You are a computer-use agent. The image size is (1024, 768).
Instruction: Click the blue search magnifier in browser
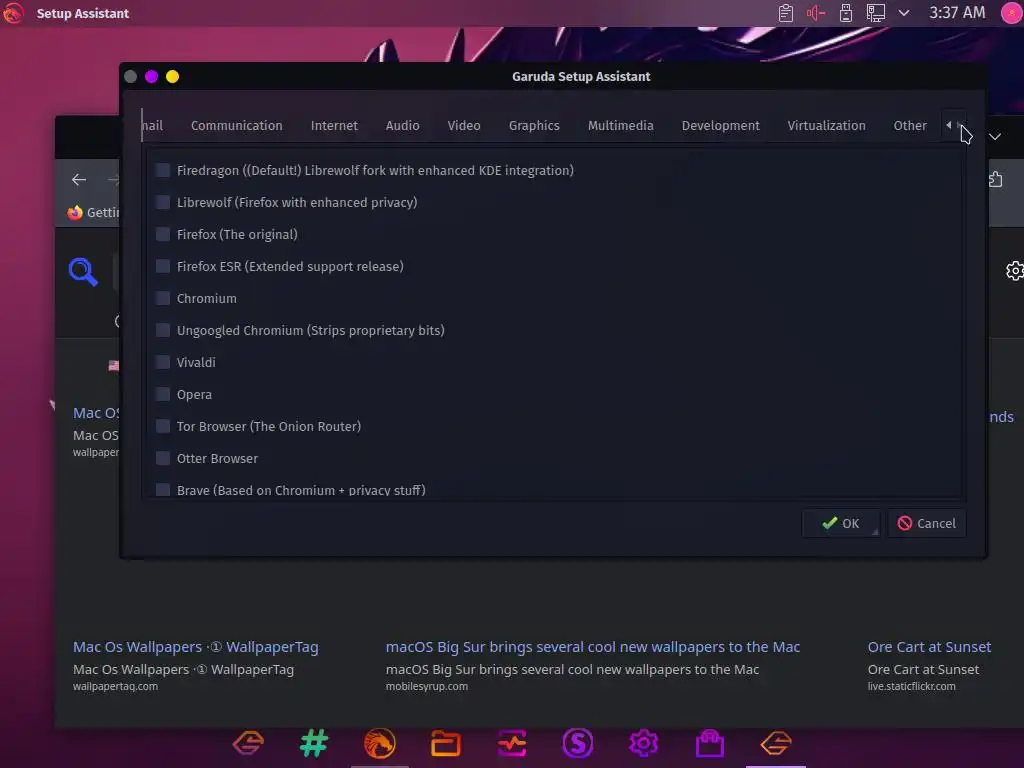pyautogui.click(x=83, y=272)
